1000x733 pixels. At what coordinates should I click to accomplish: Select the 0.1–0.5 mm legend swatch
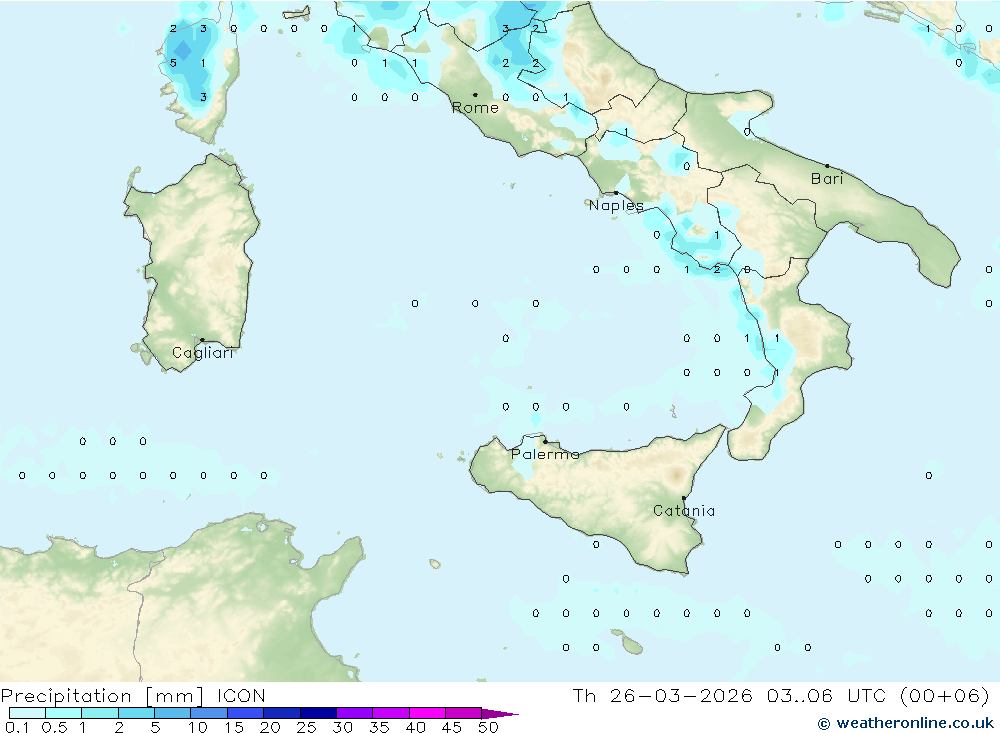27,713
